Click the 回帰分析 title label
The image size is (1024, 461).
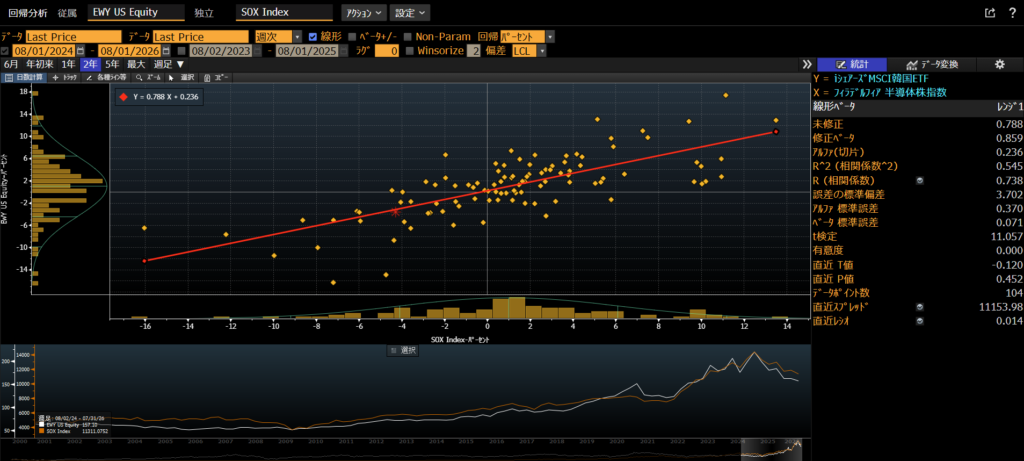click(x=26, y=12)
